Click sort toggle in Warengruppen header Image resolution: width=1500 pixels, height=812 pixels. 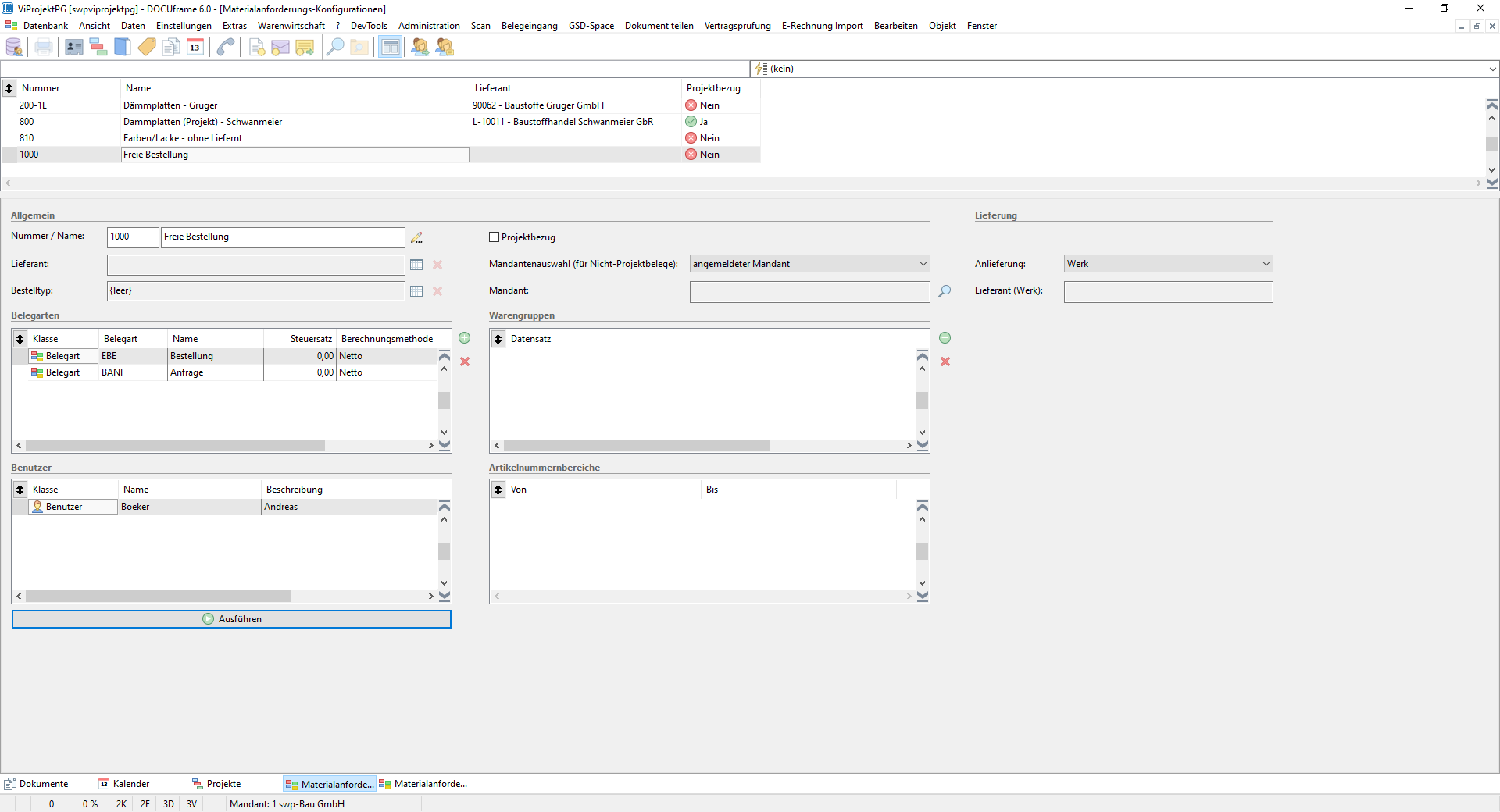(x=498, y=339)
